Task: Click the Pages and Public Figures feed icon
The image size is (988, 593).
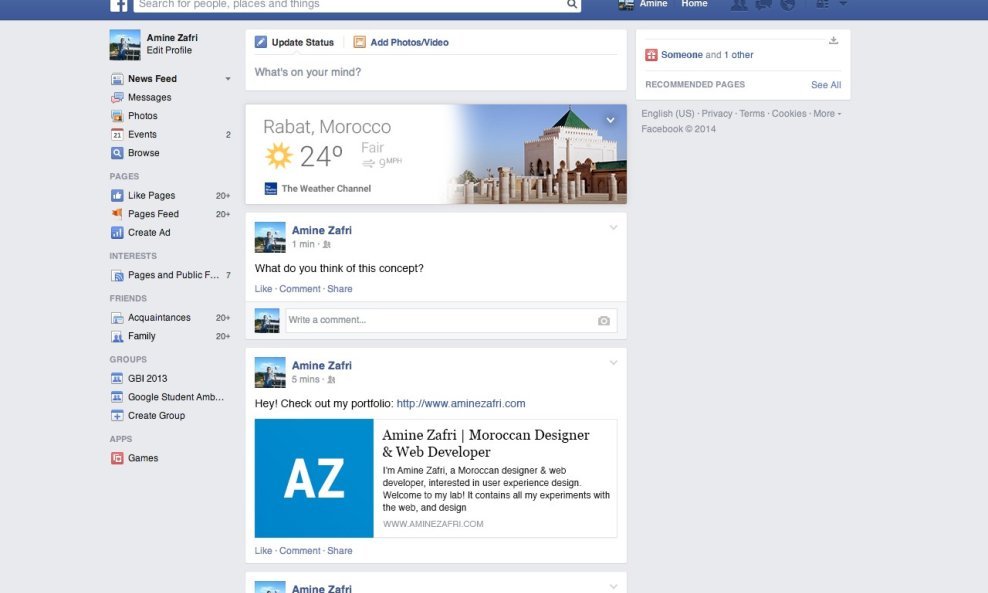Action: tap(117, 275)
